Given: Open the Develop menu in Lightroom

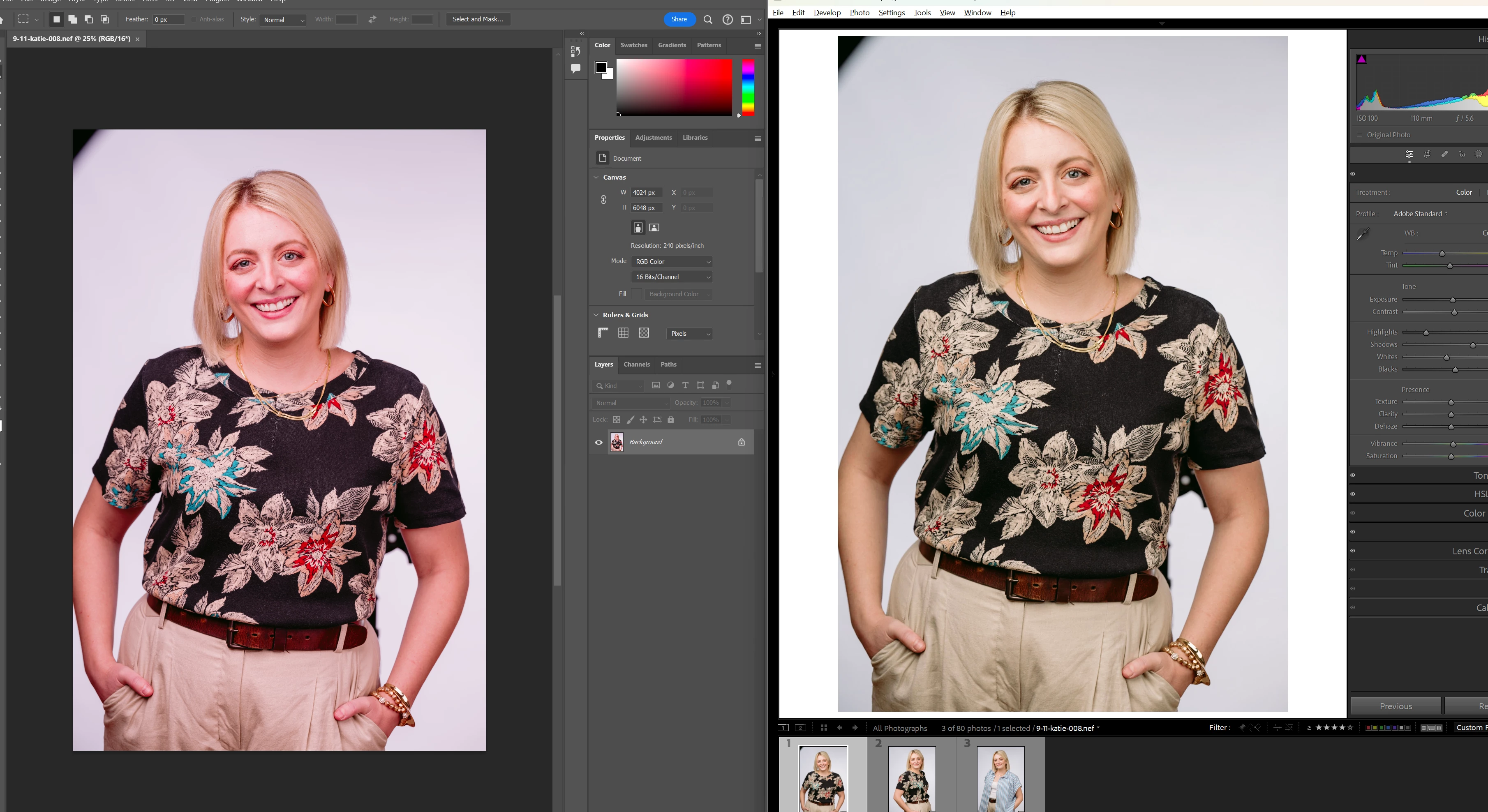Looking at the screenshot, I should [827, 13].
